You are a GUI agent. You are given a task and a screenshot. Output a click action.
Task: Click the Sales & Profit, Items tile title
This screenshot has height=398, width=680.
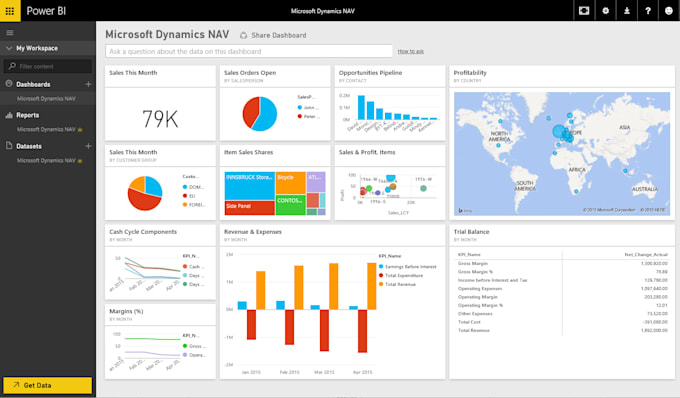tap(367, 152)
